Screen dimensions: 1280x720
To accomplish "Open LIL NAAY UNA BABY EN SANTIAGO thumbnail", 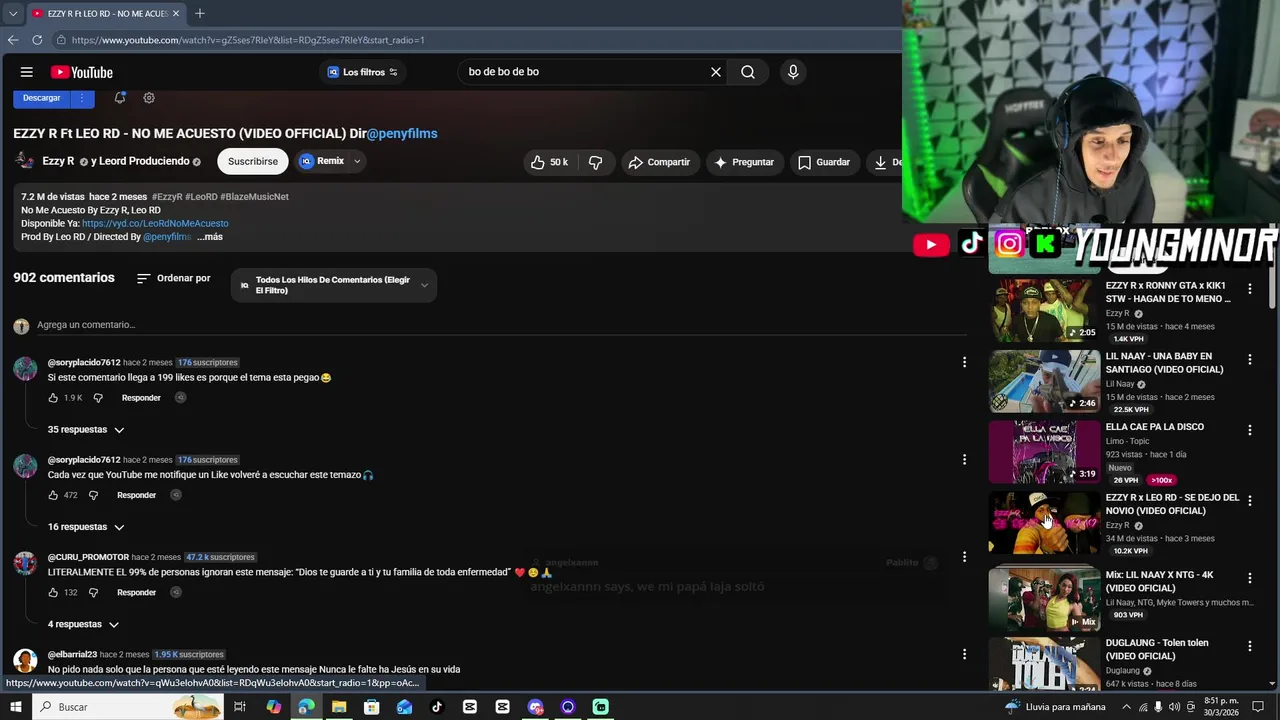I will point(1044,381).
